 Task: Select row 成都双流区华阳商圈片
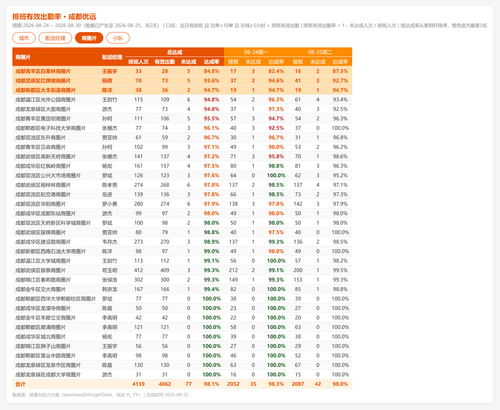click(x=182, y=204)
